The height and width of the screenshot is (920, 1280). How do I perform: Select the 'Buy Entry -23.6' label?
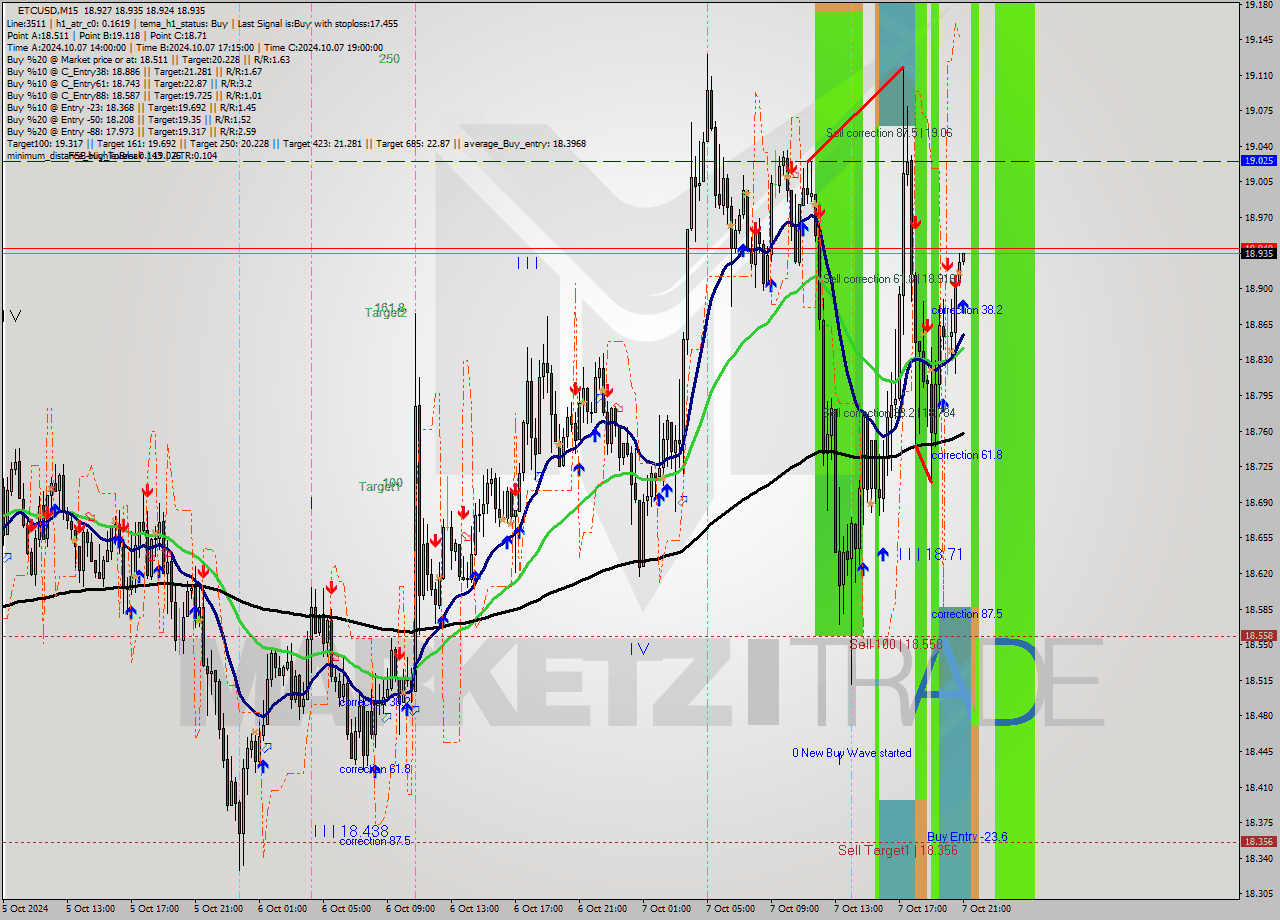click(967, 837)
